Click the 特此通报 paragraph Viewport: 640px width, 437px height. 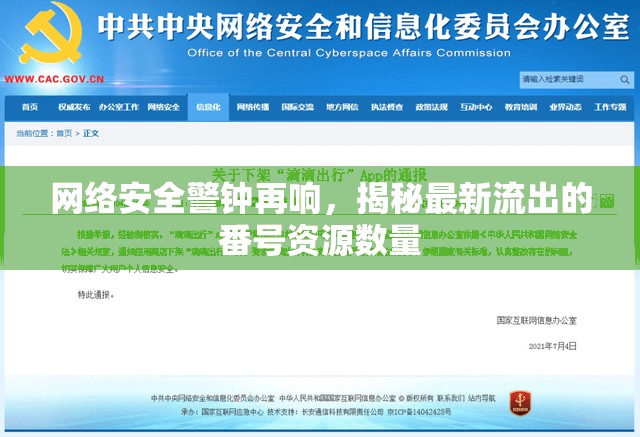(x=96, y=294)
